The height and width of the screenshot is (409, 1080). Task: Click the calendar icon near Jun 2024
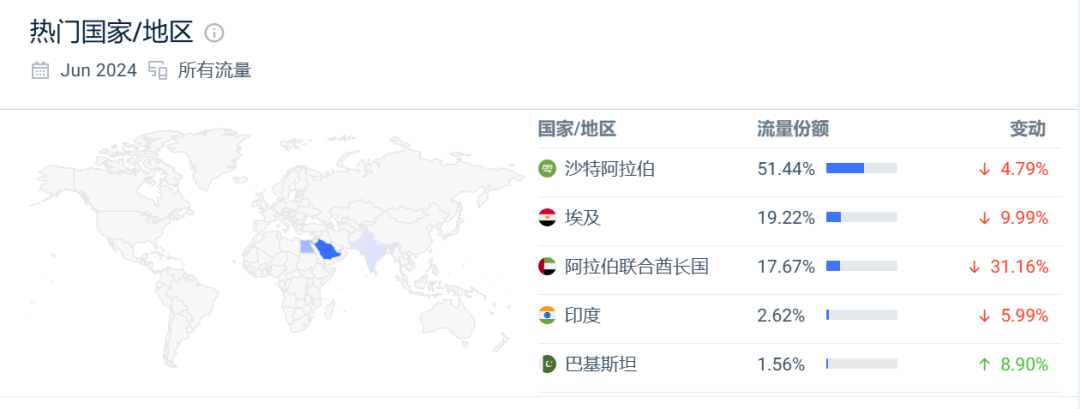point(41,70)
